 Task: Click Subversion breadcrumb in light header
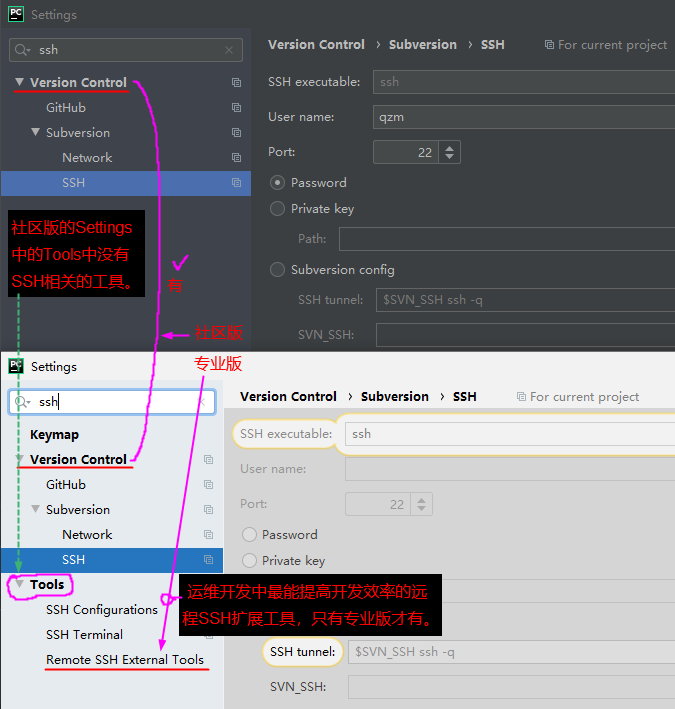pyautogui.click(x=395, y=397)
